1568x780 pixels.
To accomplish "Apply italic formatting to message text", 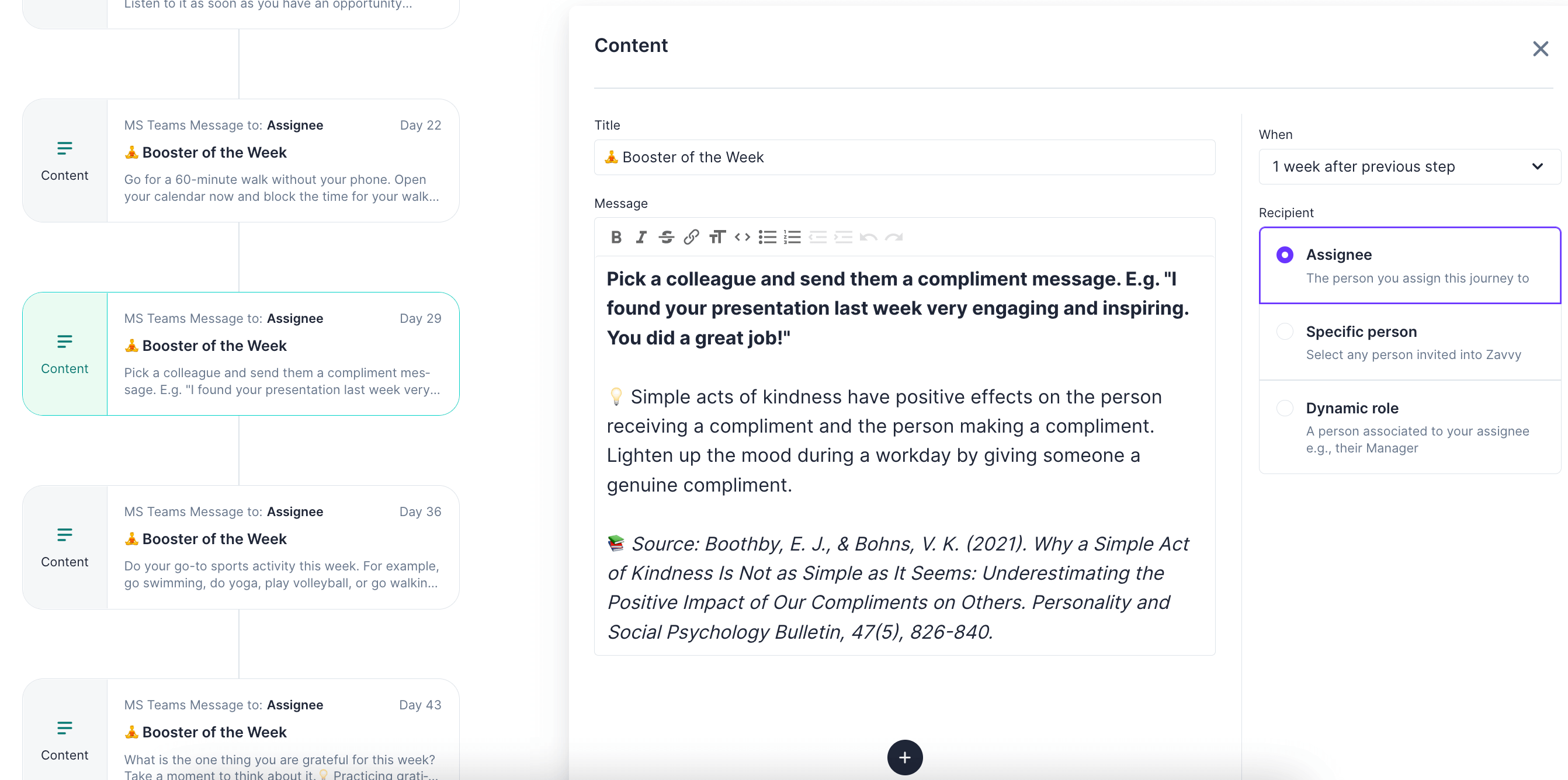I will [641, 237].
